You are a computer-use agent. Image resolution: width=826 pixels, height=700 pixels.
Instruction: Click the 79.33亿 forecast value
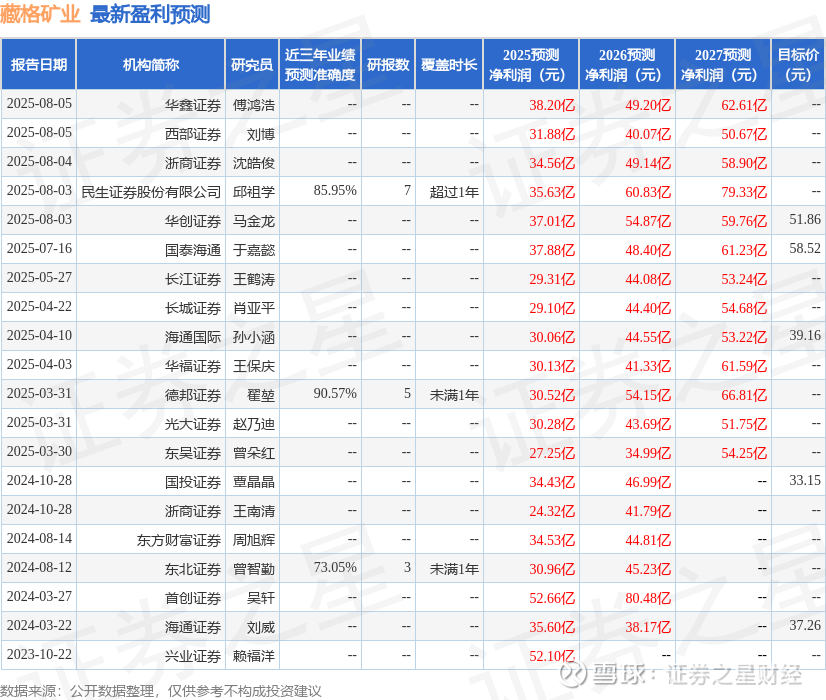[744, 192]
